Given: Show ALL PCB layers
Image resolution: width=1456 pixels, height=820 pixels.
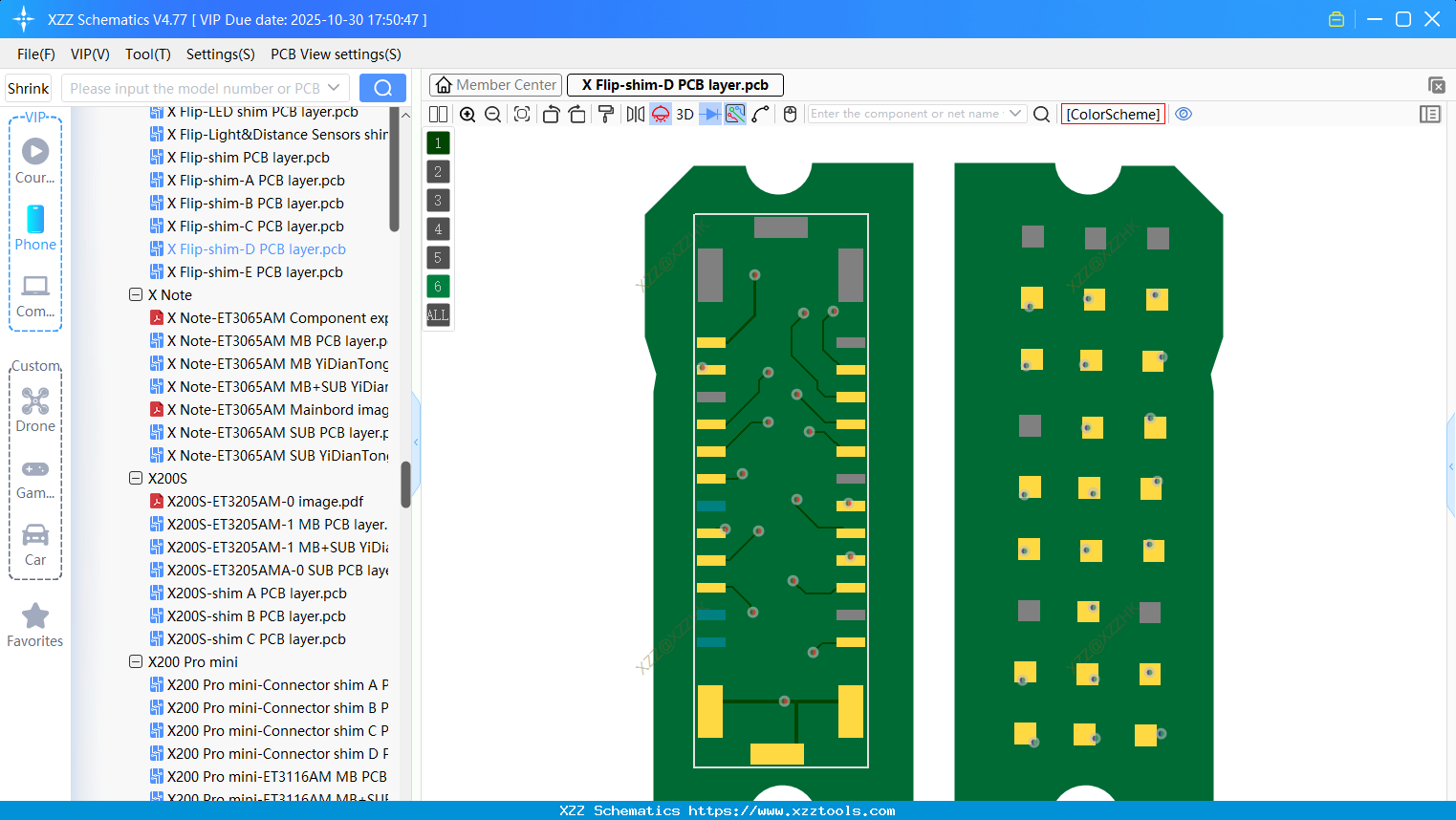Looking at the screenshot, I should (x=438, y=315).
